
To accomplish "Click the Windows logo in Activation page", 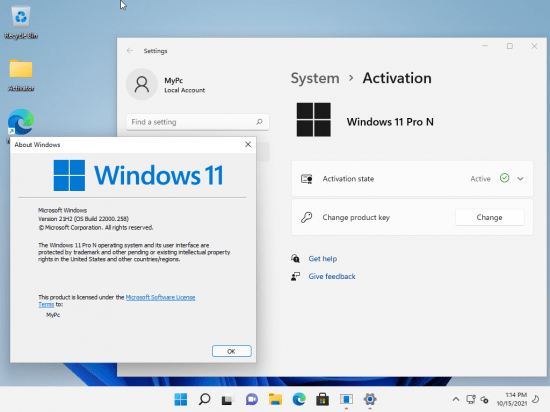I will [x=314, y=120].
